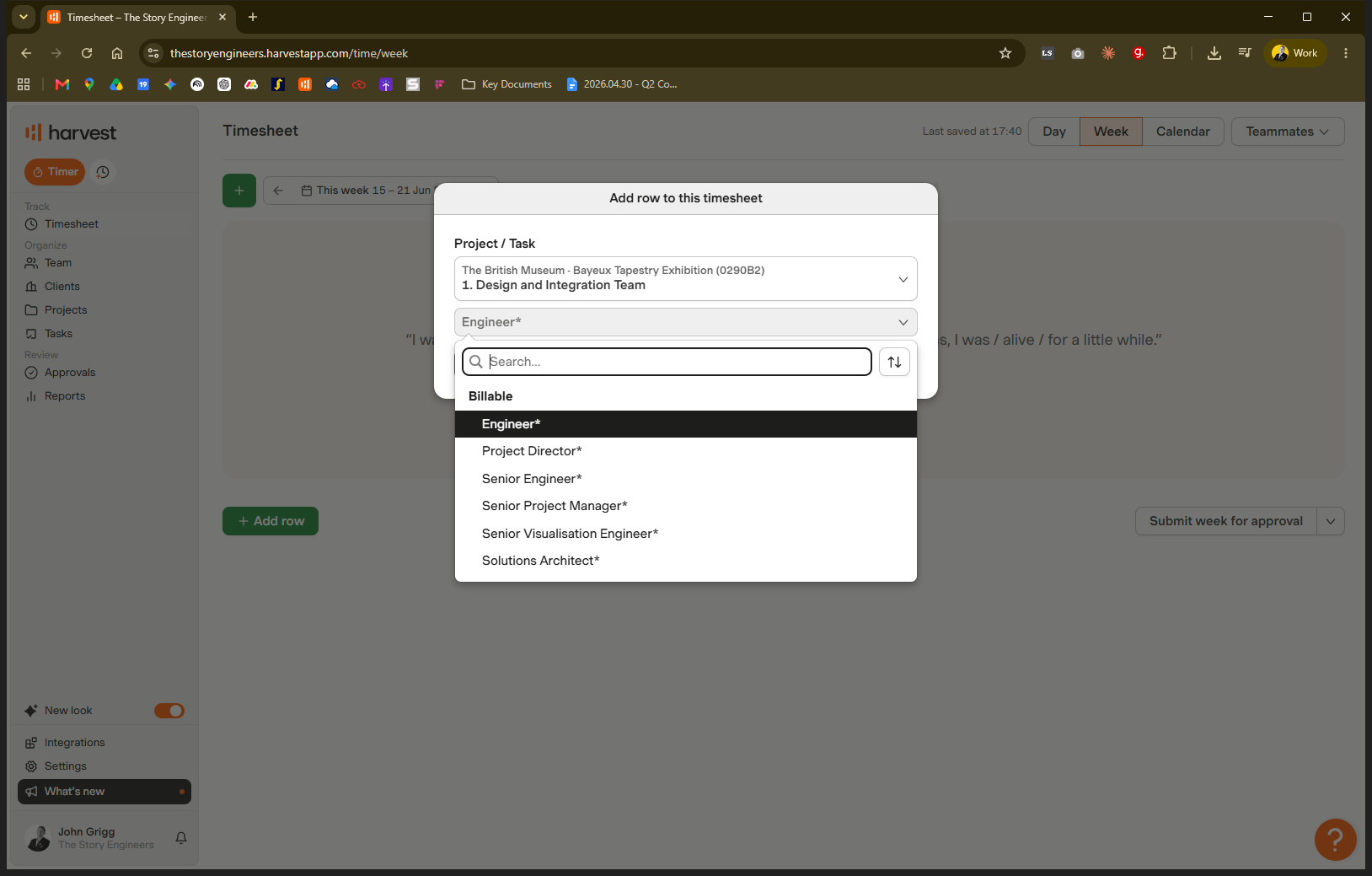Open the Google Calendar bookmark icon
The height and width of the screenshot is (876, 1372).
coord(143,84)
